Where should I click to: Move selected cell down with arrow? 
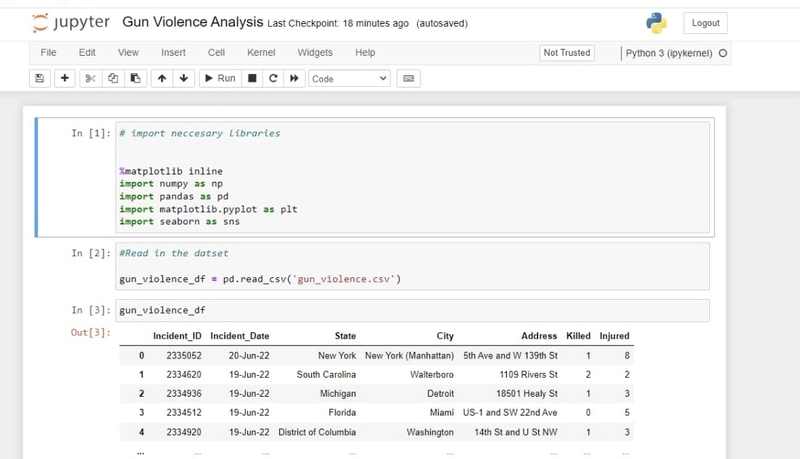click(184, 78)
